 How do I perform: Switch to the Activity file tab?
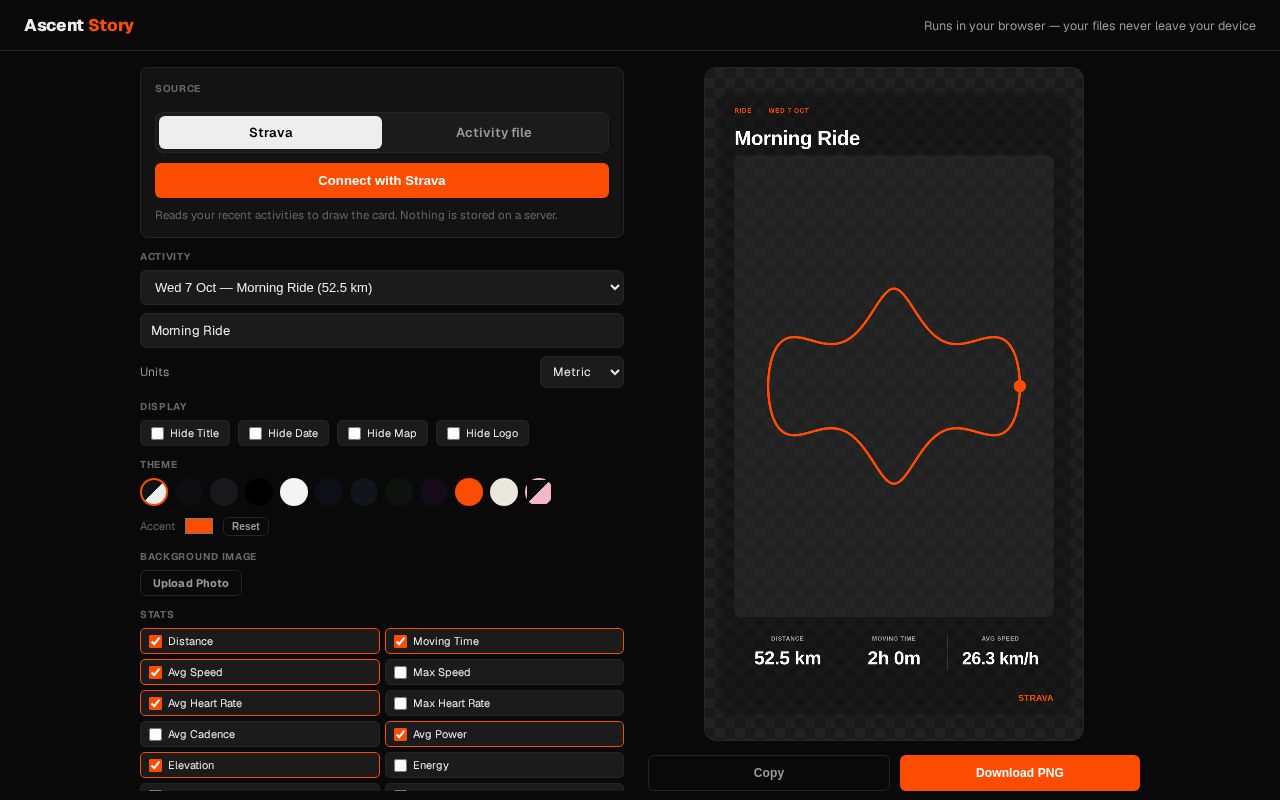[494, 132]
